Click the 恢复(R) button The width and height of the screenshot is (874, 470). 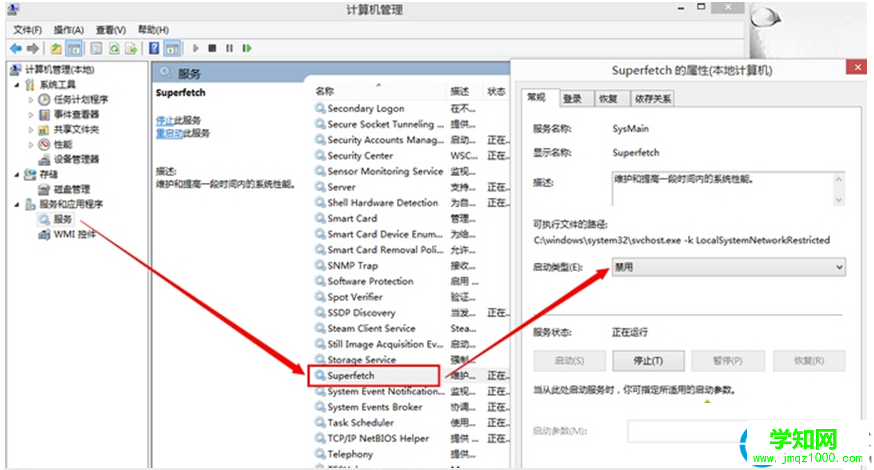[809, 361]
